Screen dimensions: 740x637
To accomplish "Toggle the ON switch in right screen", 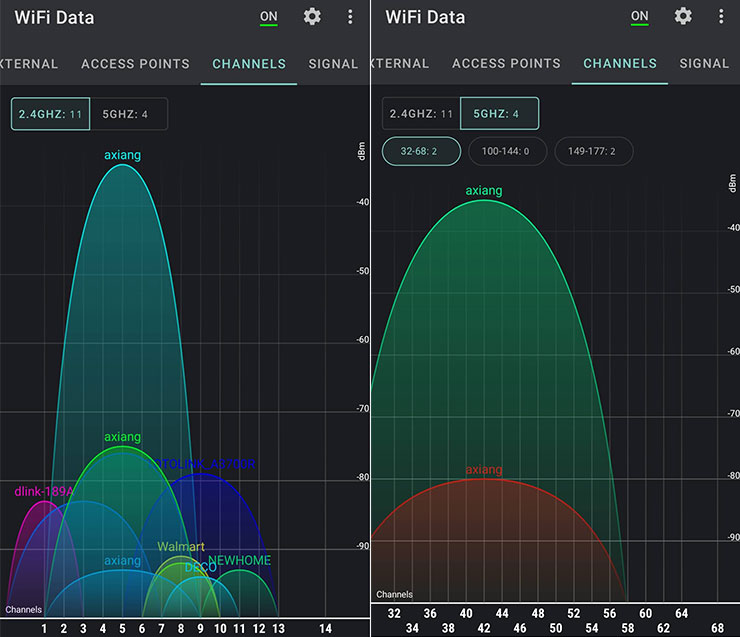I will [x=639, y=17].
